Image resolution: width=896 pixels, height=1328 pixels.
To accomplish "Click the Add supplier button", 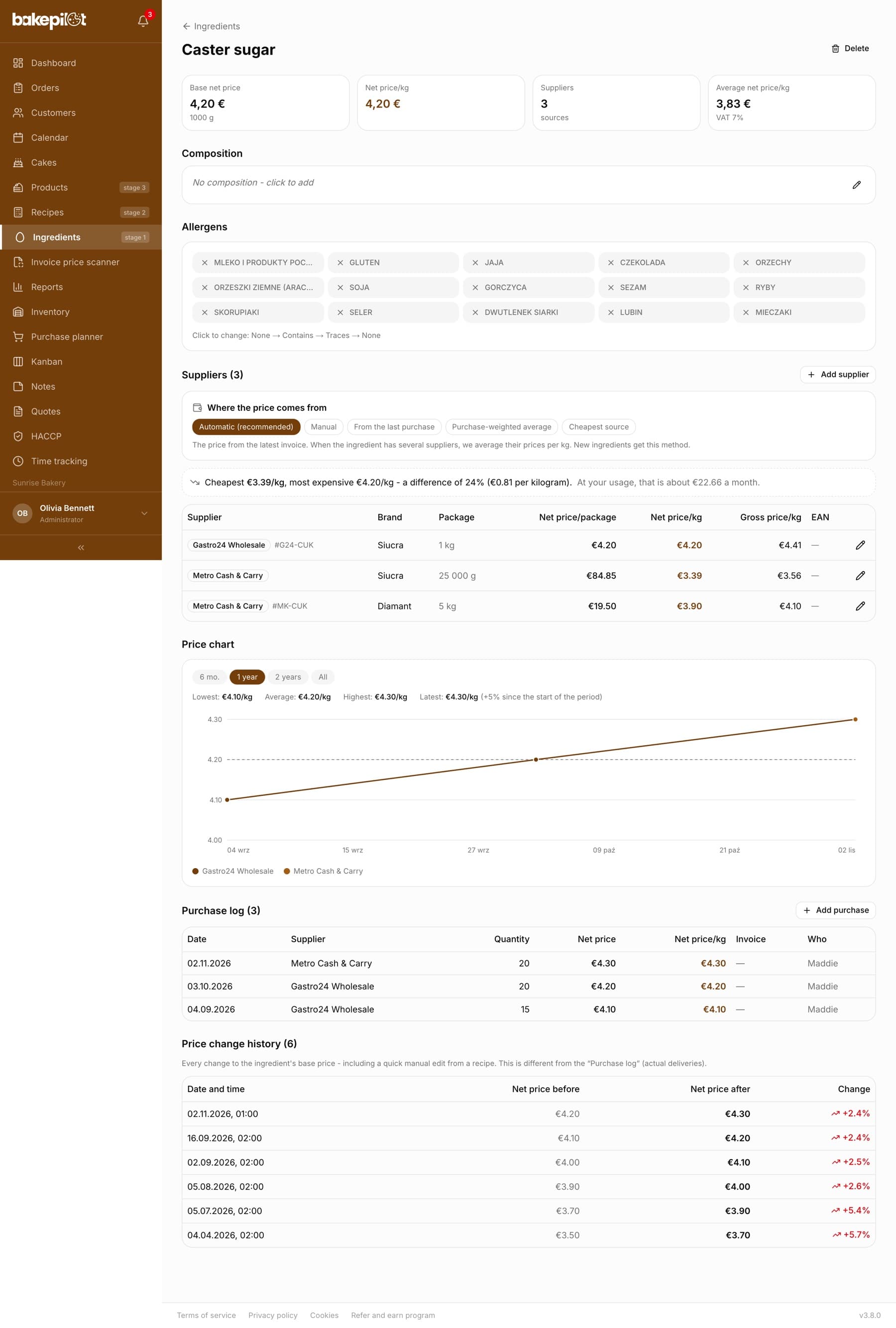I will (x=838, y=374).
